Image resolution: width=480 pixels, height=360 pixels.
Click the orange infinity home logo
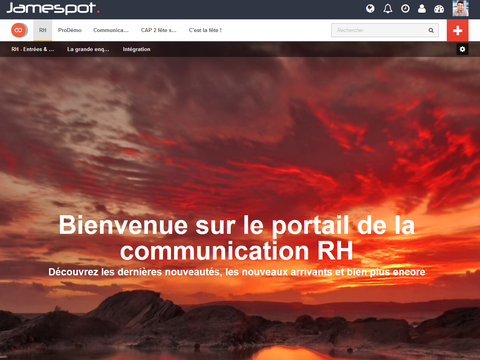point(19,30)
